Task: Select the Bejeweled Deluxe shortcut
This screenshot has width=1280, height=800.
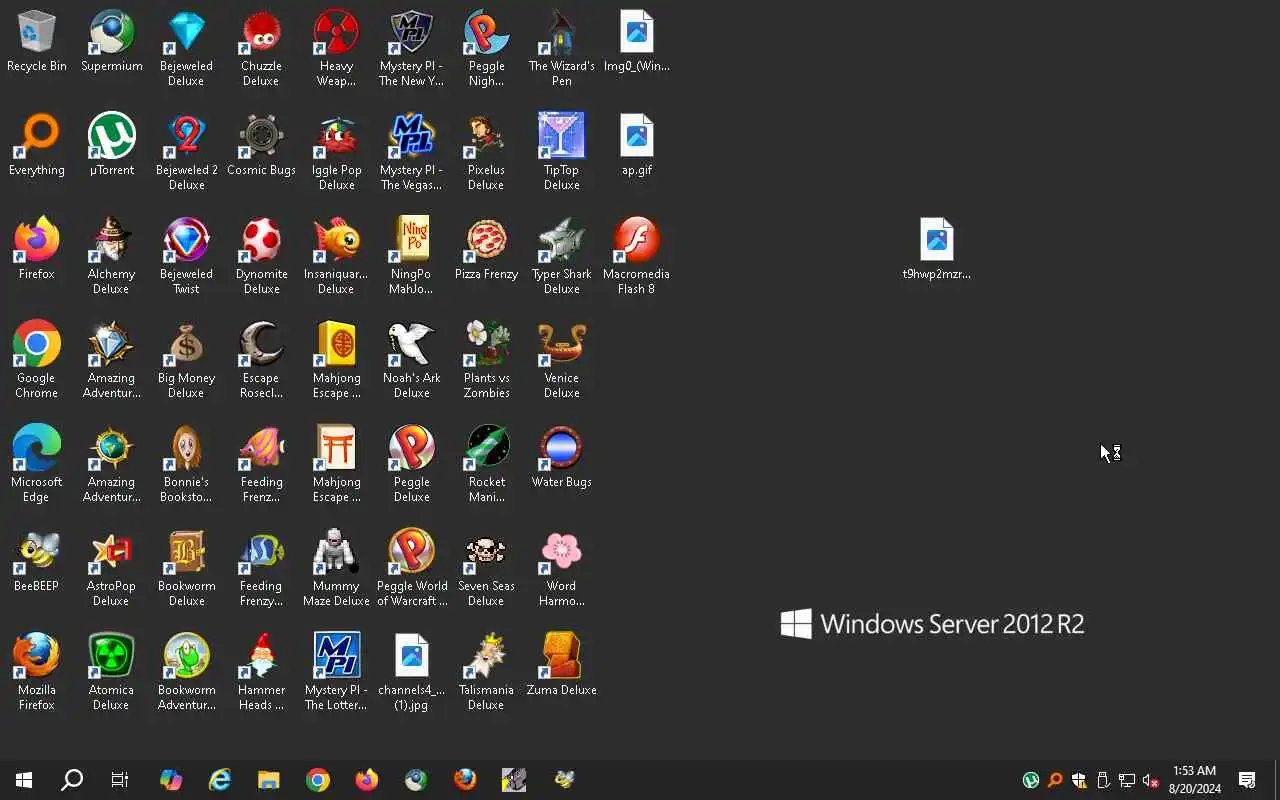Action: (x=186, y=49)
